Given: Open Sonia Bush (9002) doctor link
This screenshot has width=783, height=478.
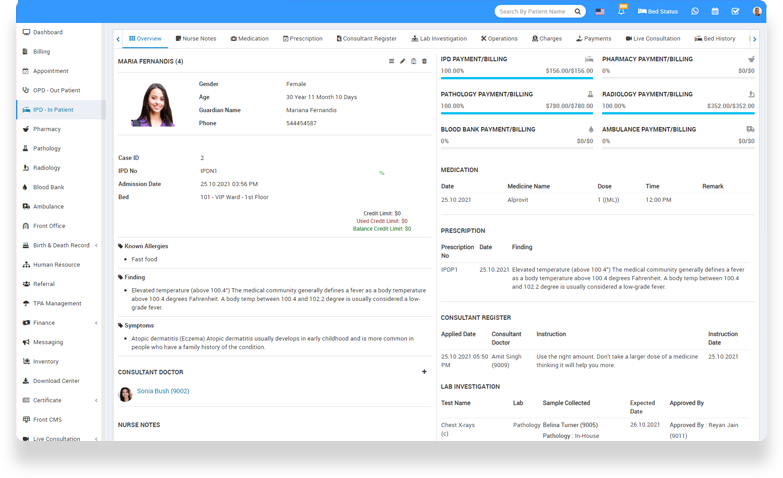Looking at the screenshot, I should [163, 391].
